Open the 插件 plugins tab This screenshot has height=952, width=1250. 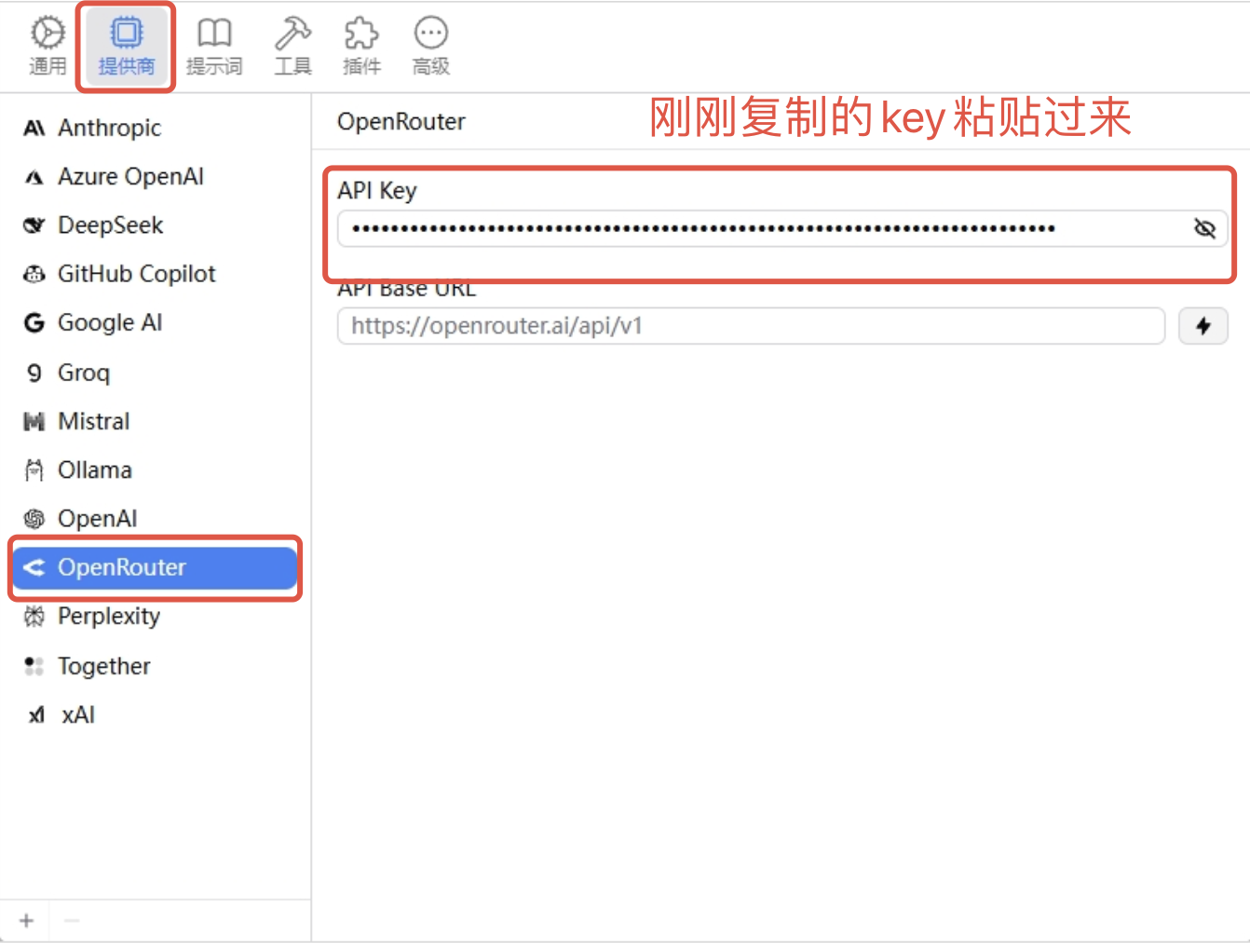click(x=361, y=46)
